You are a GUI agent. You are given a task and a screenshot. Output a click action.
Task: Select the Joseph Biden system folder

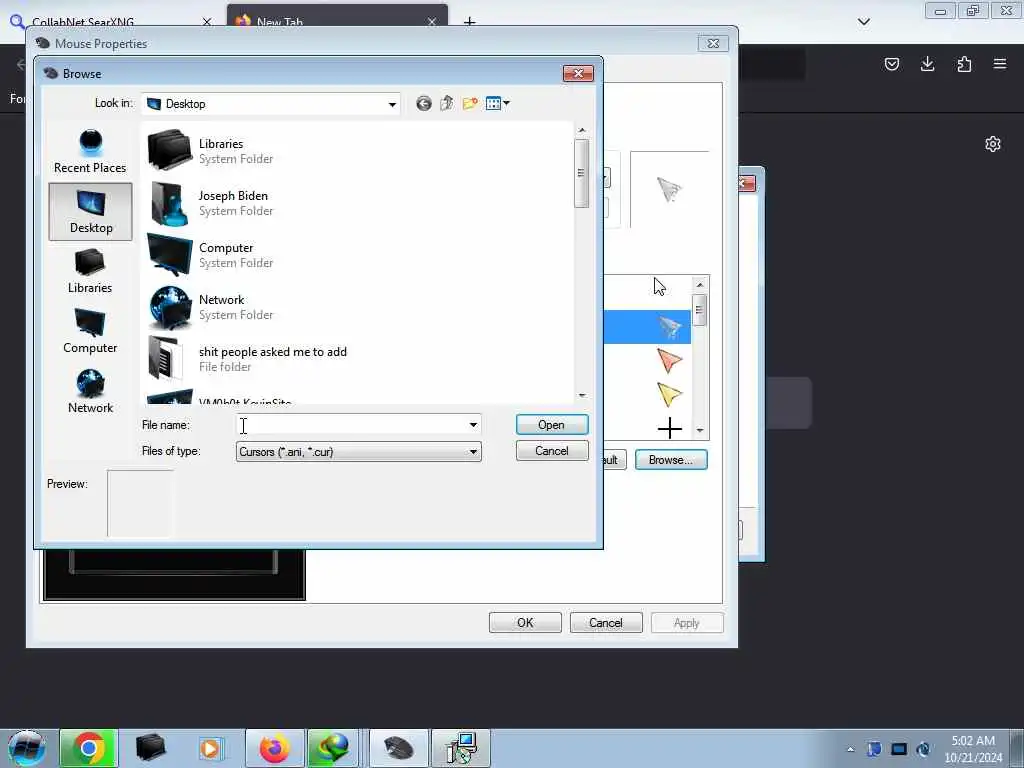coord(211,202)
